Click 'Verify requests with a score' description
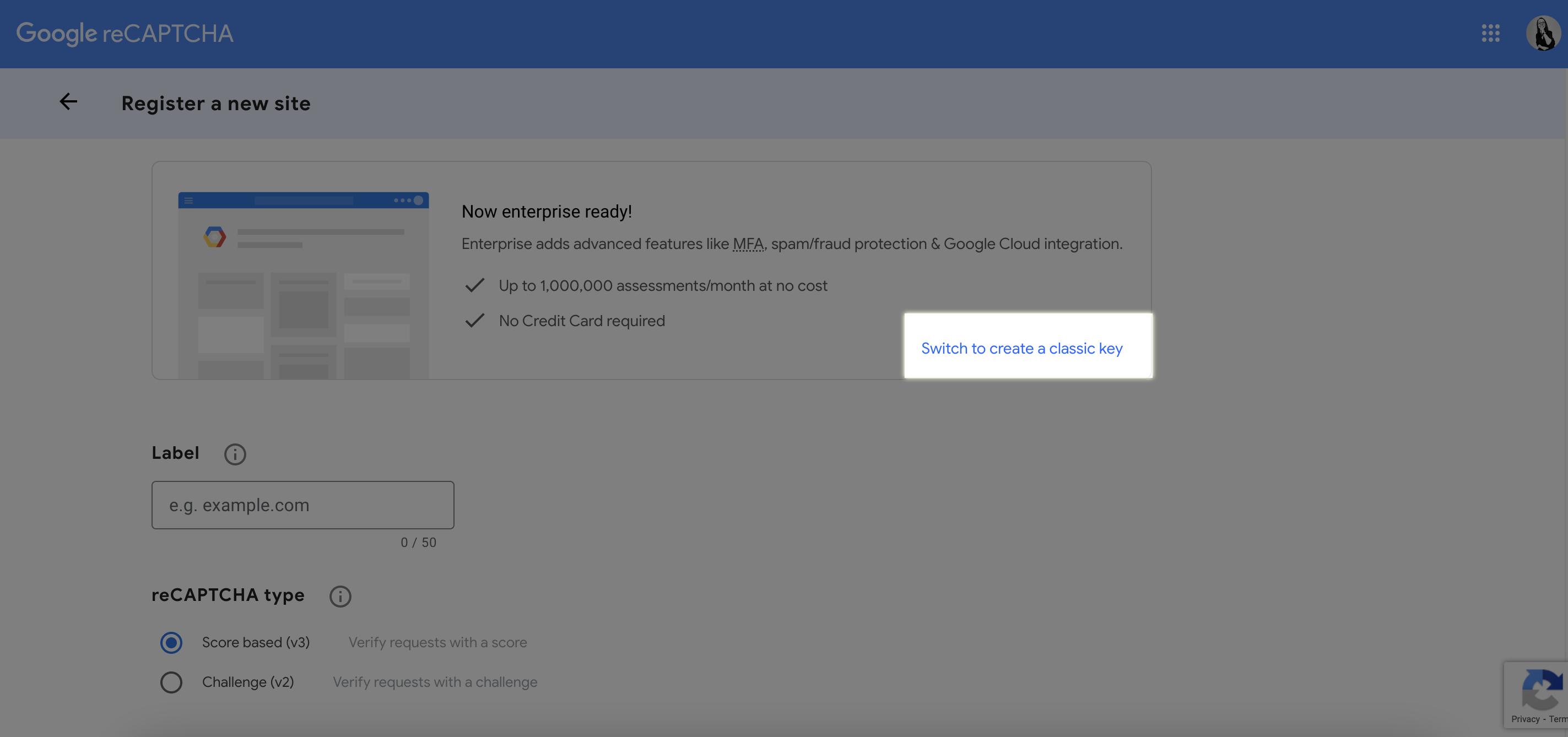Viewport: 1568px width, 737px height. 437,643
